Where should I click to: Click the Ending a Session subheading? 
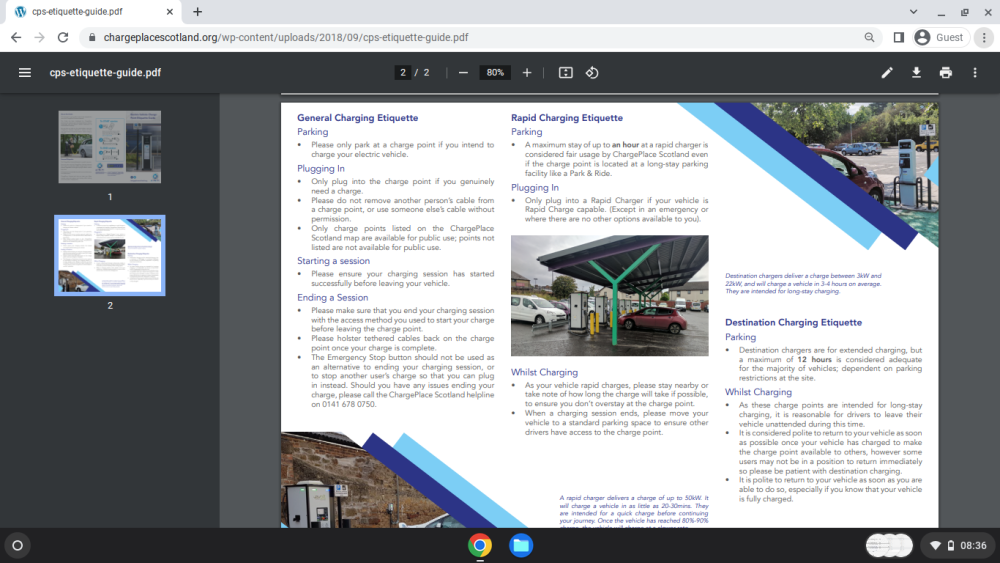(332, 298)
